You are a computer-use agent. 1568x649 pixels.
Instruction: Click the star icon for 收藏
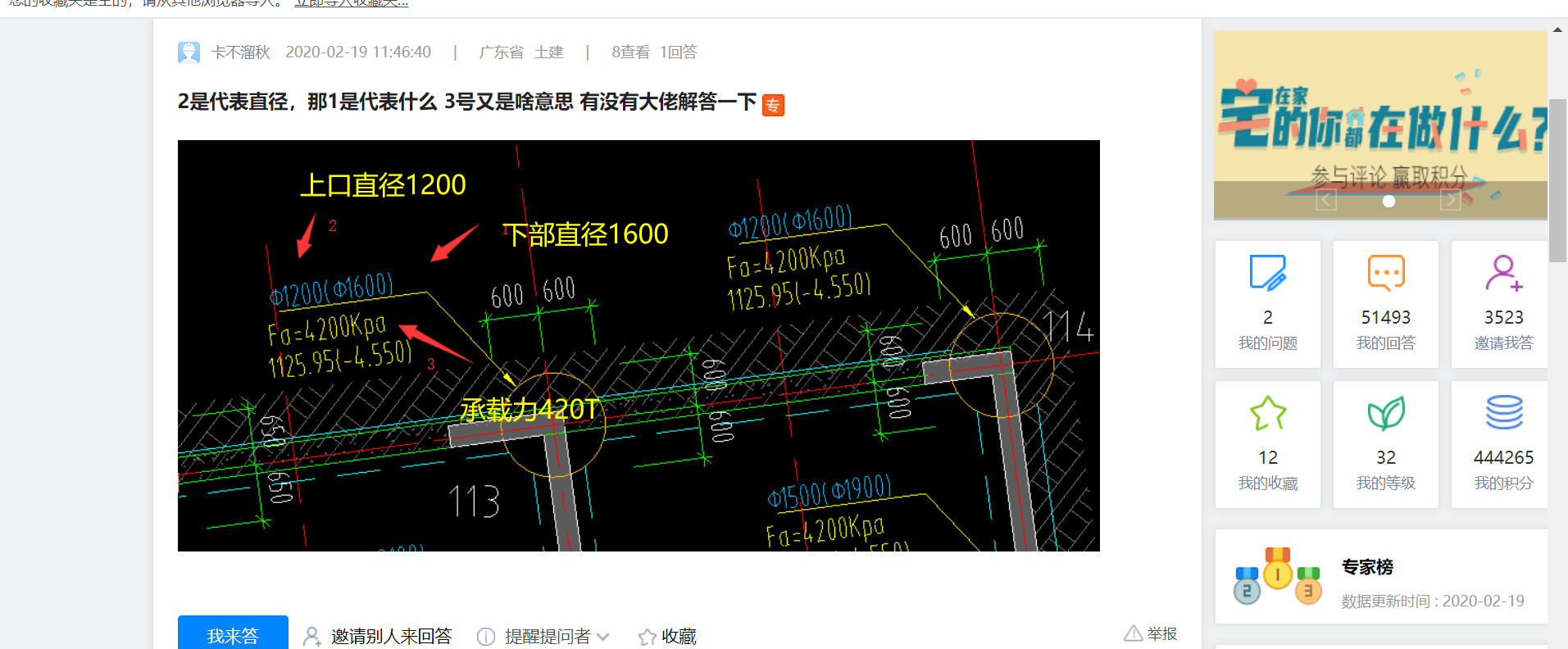point(648,636)
